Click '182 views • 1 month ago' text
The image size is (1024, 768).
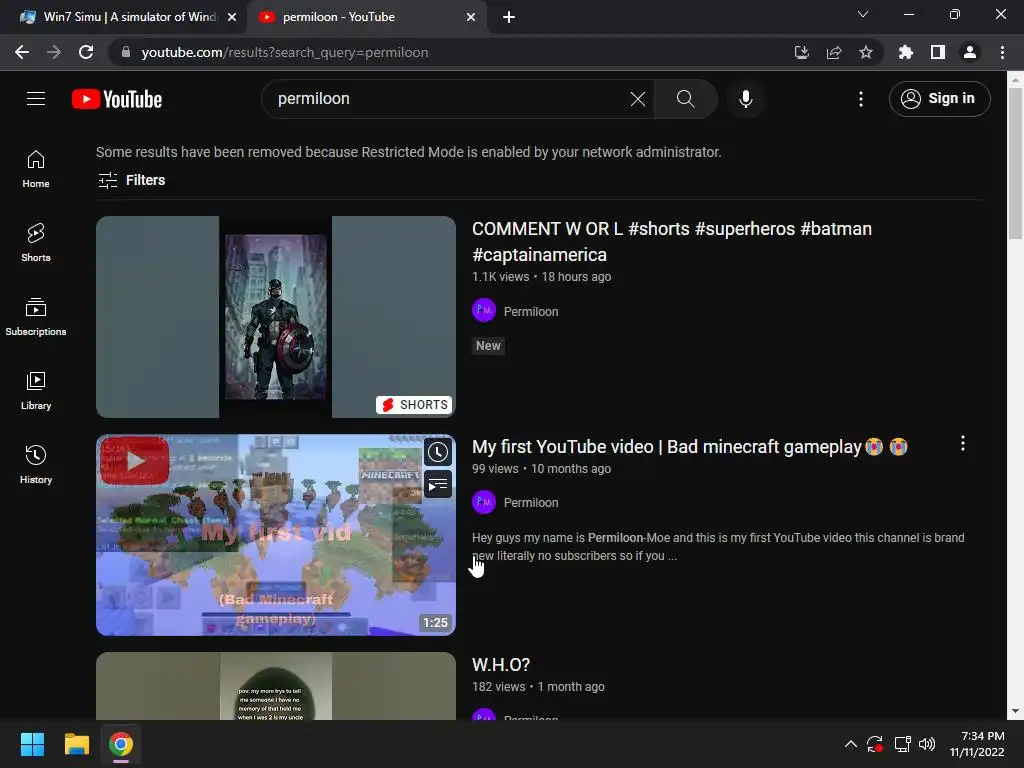538,687
